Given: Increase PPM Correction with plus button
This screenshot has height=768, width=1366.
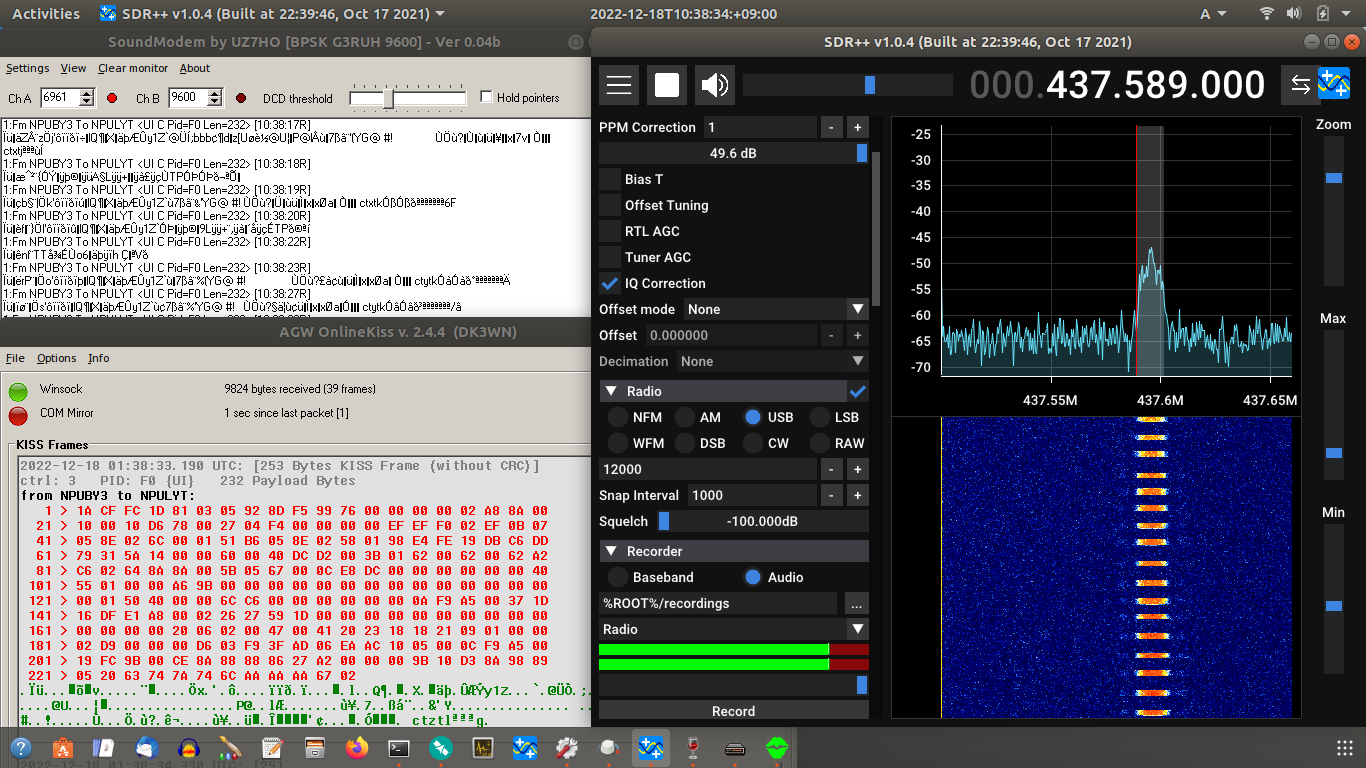Looking at the screenshot, I should tap(857, 127).
